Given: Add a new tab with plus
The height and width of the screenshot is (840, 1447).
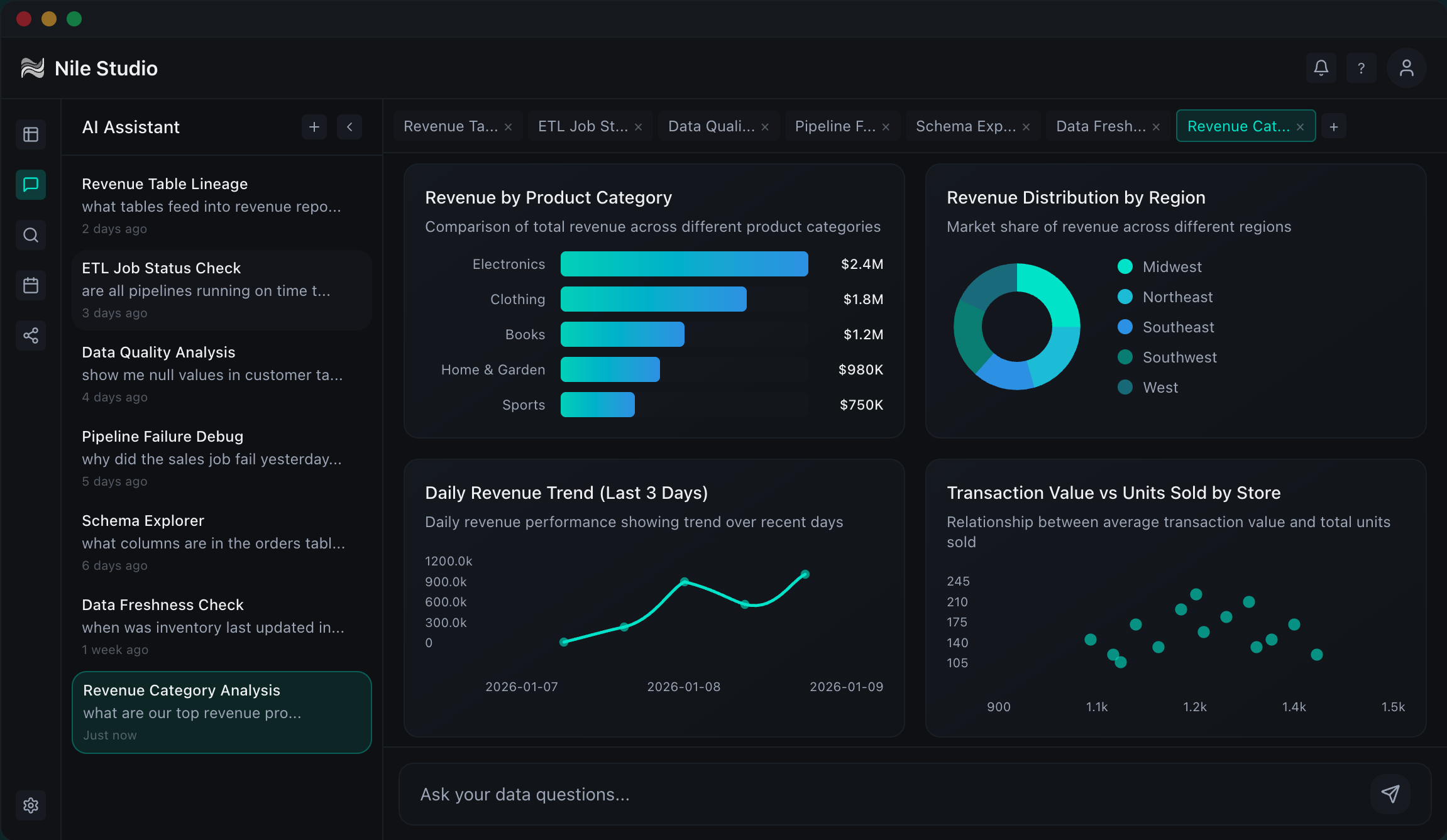Looking at the screenshot, I should [x=1334, y=127].
